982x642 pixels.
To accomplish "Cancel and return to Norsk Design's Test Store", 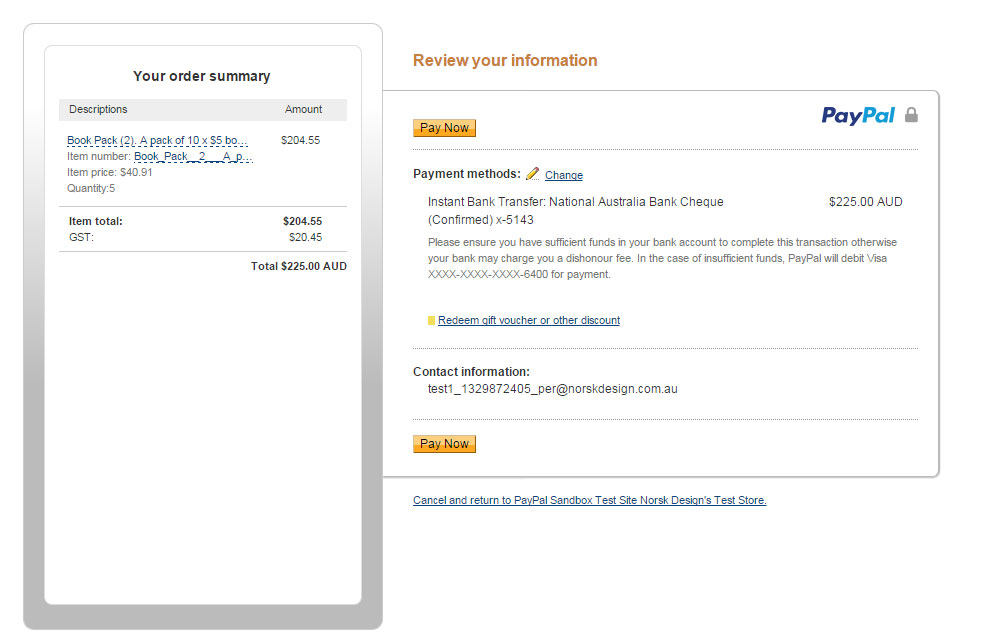I will tap(590, 501).
